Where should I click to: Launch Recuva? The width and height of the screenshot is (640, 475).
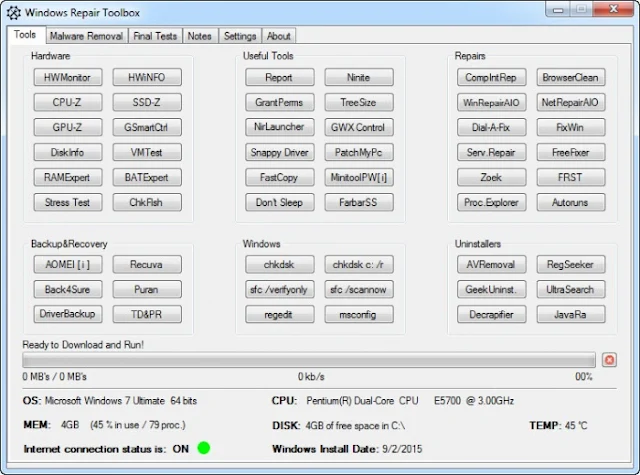[147, 264]
